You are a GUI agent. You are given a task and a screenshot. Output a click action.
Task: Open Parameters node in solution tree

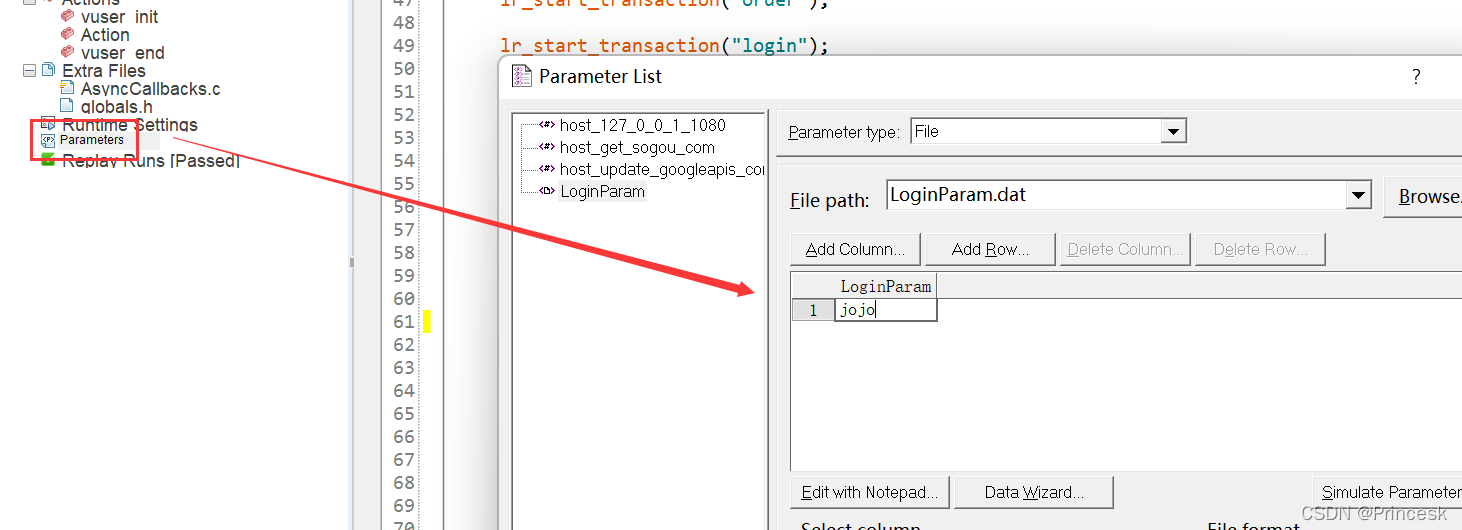point(92,140)
